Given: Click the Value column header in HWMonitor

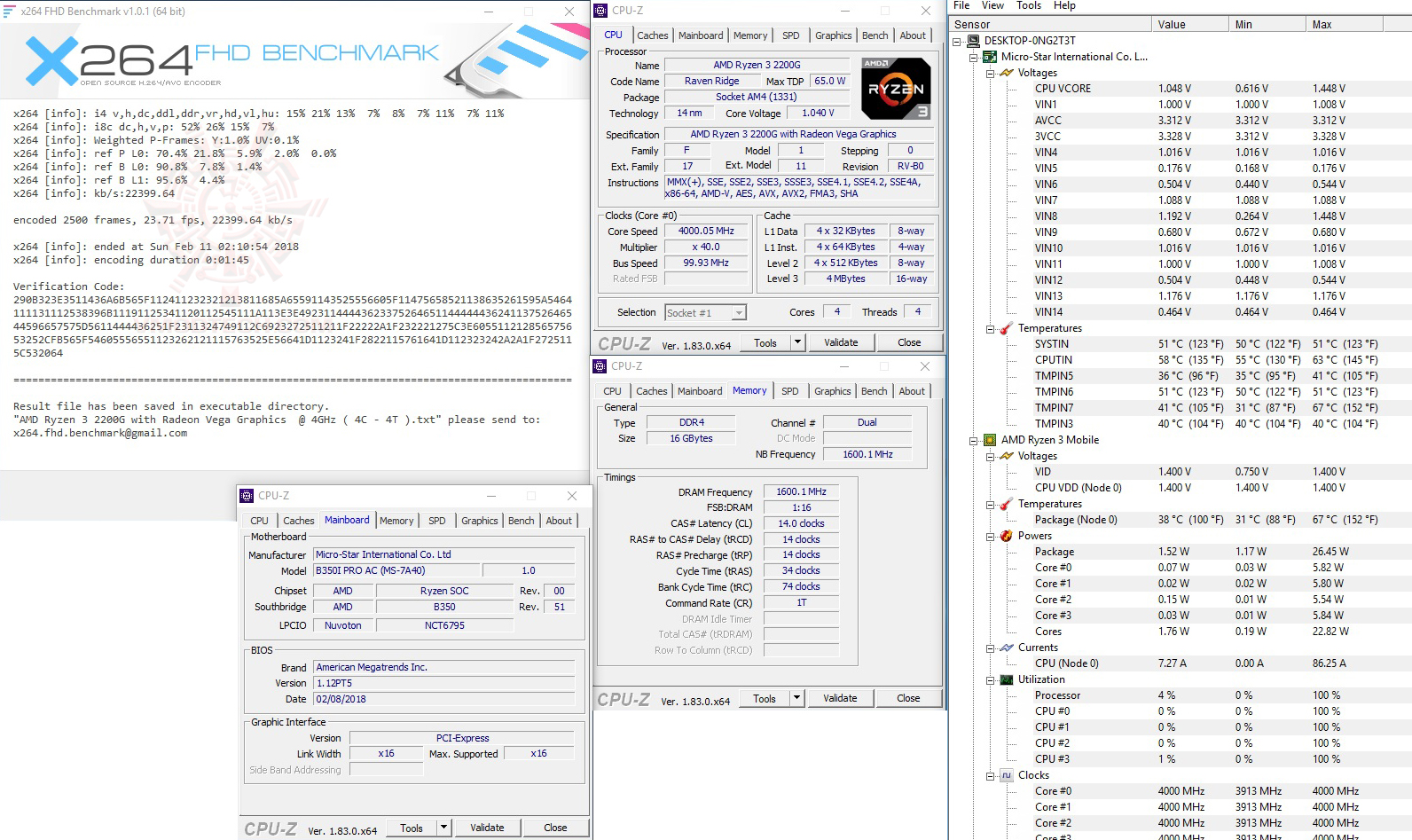Looking at the screenshot, I should [x=1190, y=25].
